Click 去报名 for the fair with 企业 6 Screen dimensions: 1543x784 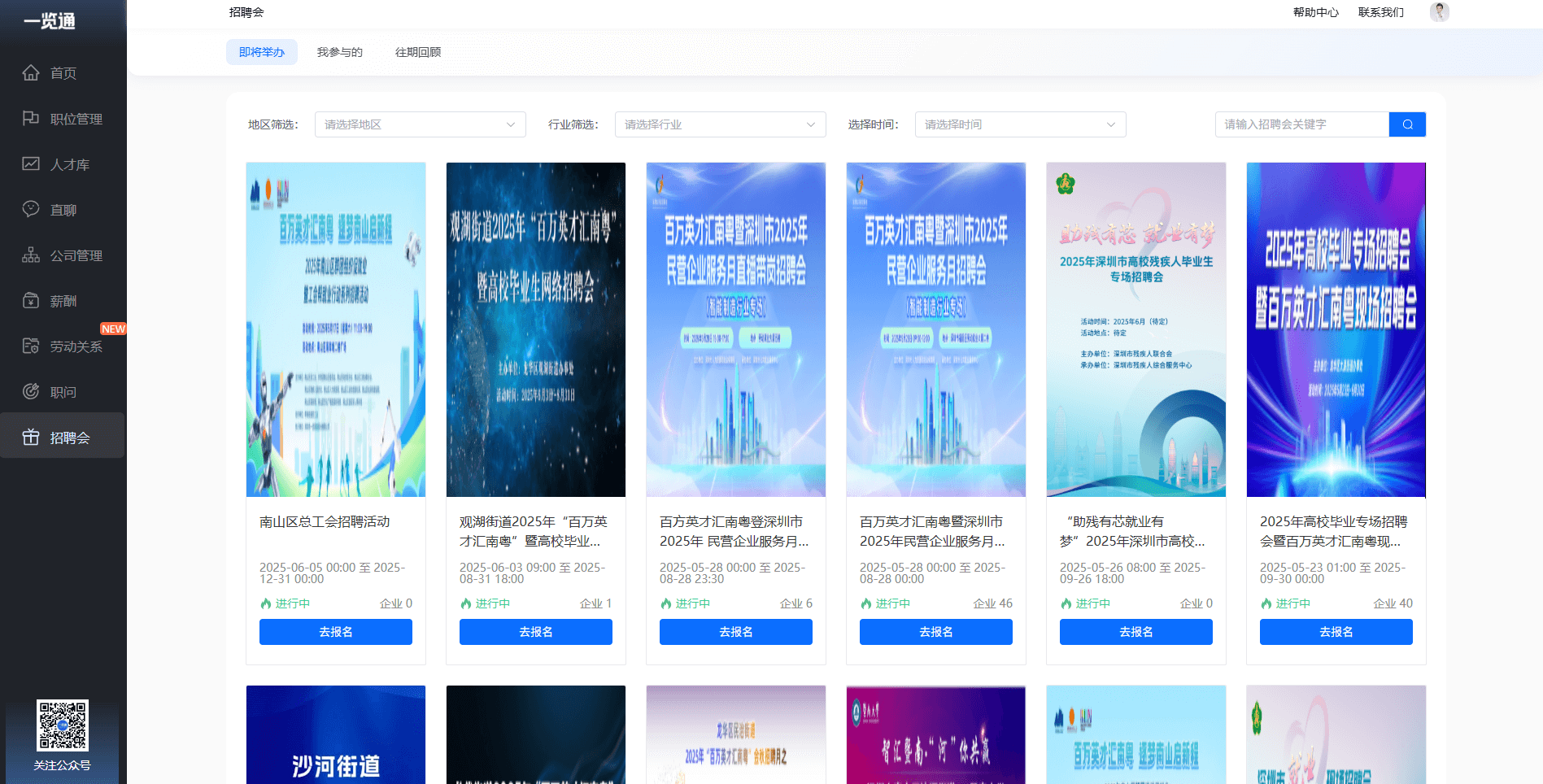pyautogui.click(x=736, y=632)
